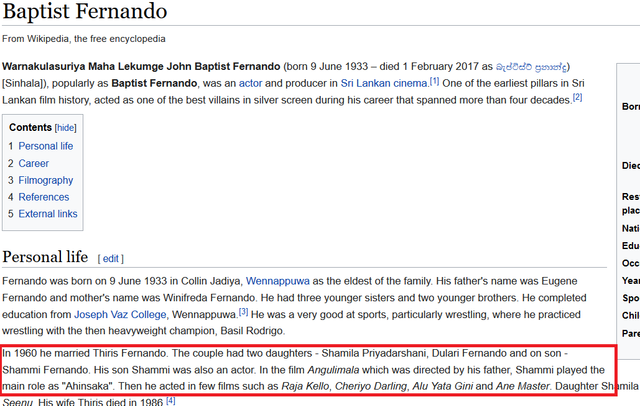640x406 pixels.
Task: Open the Sri Lankan cinema link
Action: [384, 83]
